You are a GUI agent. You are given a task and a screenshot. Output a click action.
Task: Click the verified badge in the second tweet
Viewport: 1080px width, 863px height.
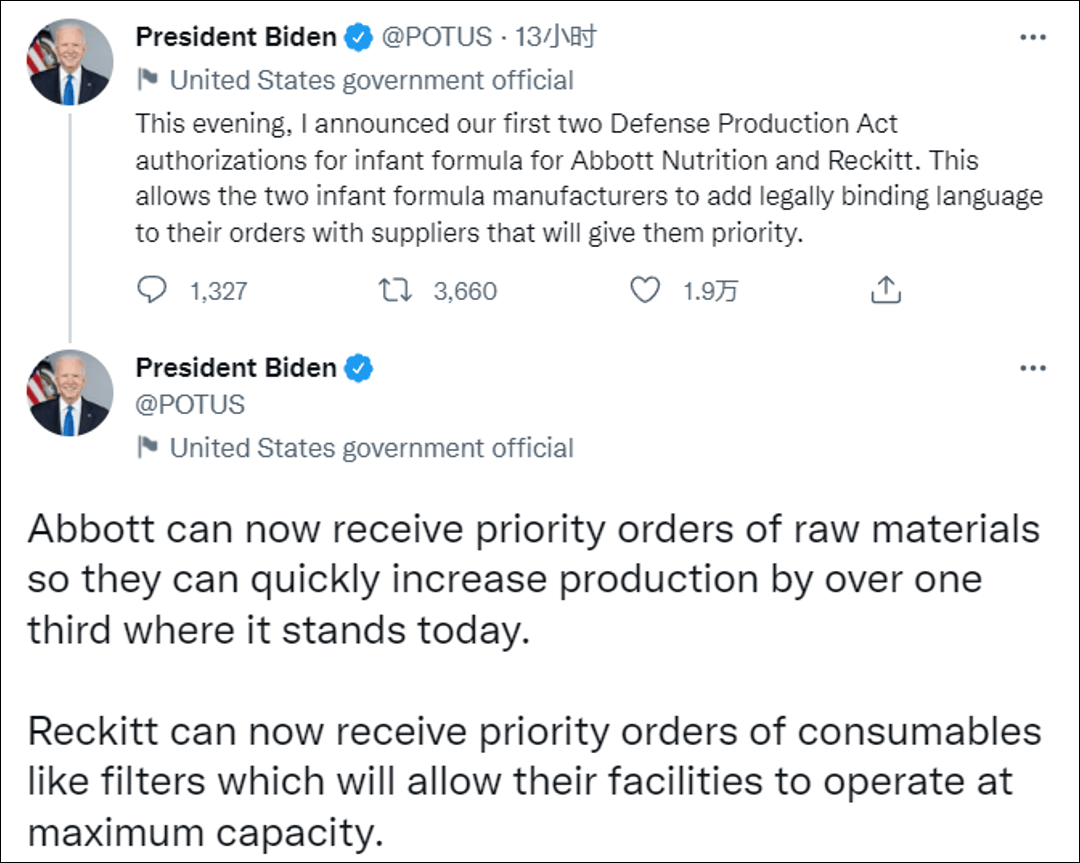point(360,368)
